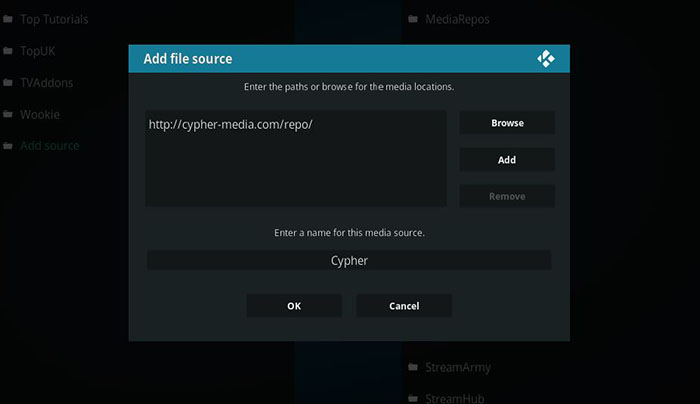Open the Top Tutorials source
This screenshot has height=404, width=700.
click(x=54, y=19)
